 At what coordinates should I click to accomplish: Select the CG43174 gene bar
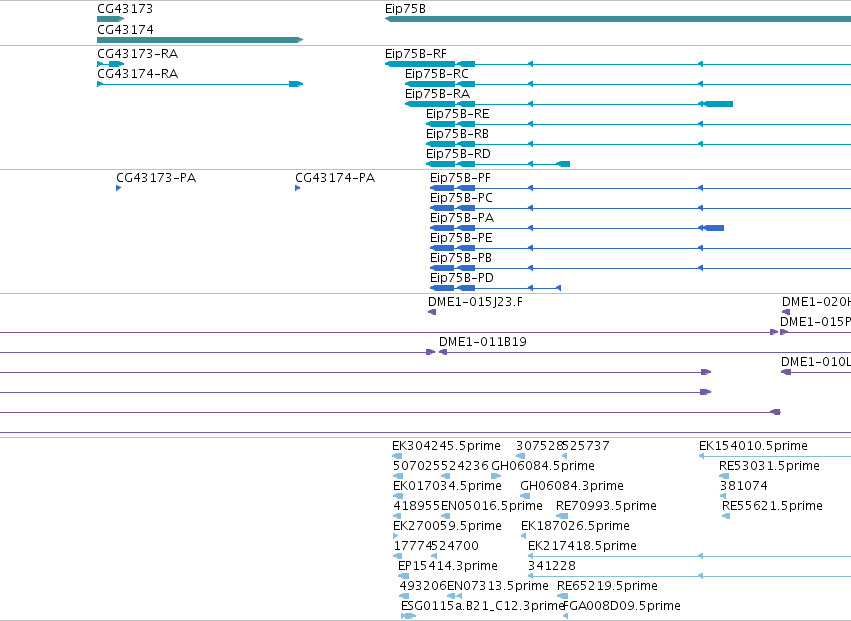(x=200, y=40)
